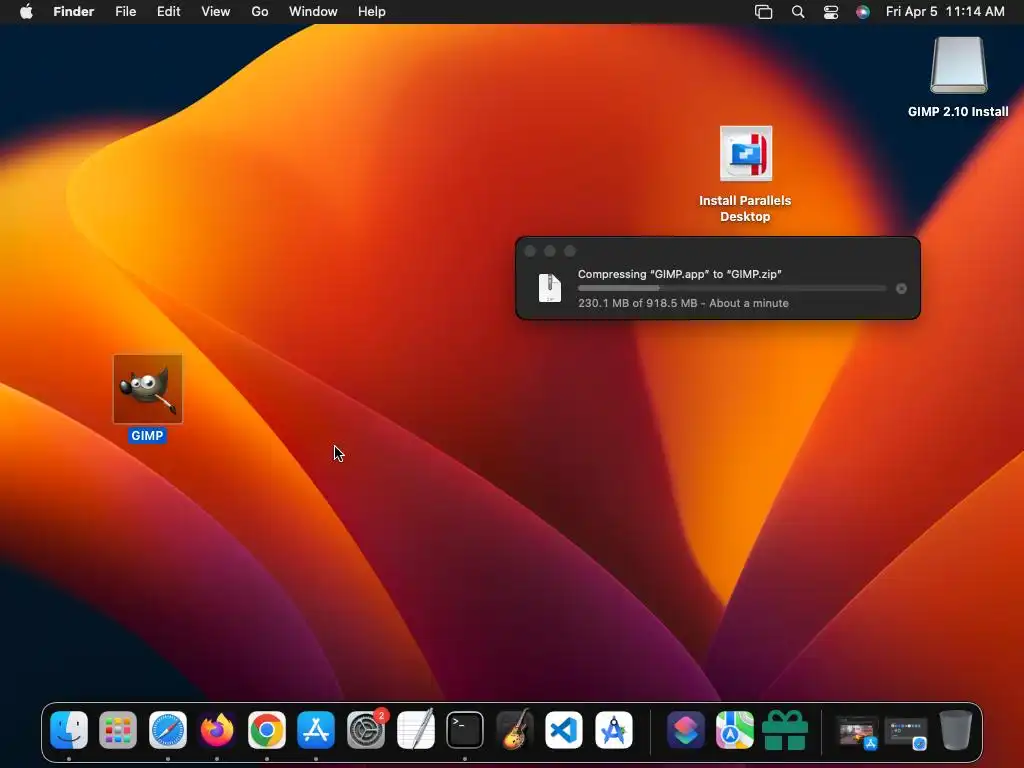Click the zip file icon in progress window
Image resolution: width=1024 pixels, height=768 pixels.
550,288
